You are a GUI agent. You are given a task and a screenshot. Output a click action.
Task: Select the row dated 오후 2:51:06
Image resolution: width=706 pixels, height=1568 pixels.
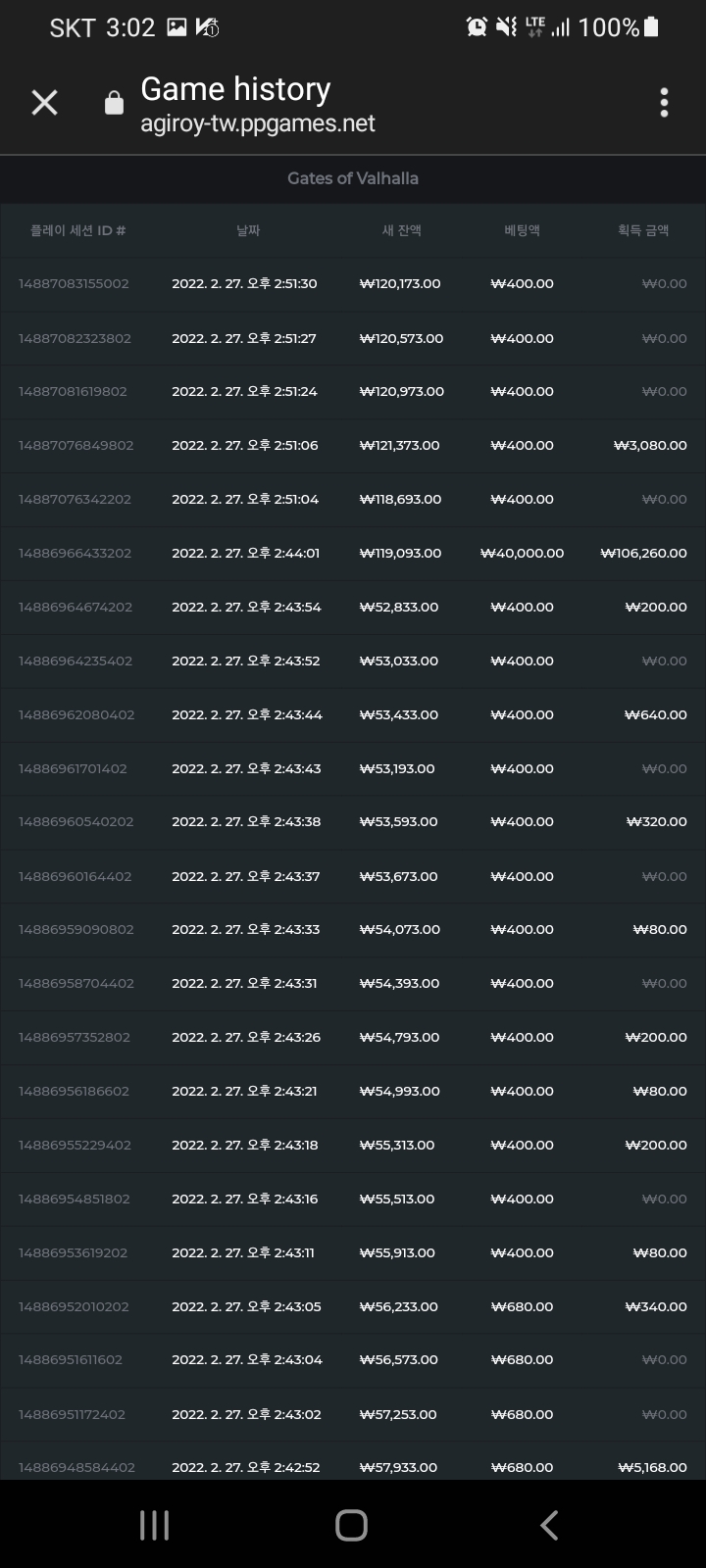pos(353,445)
